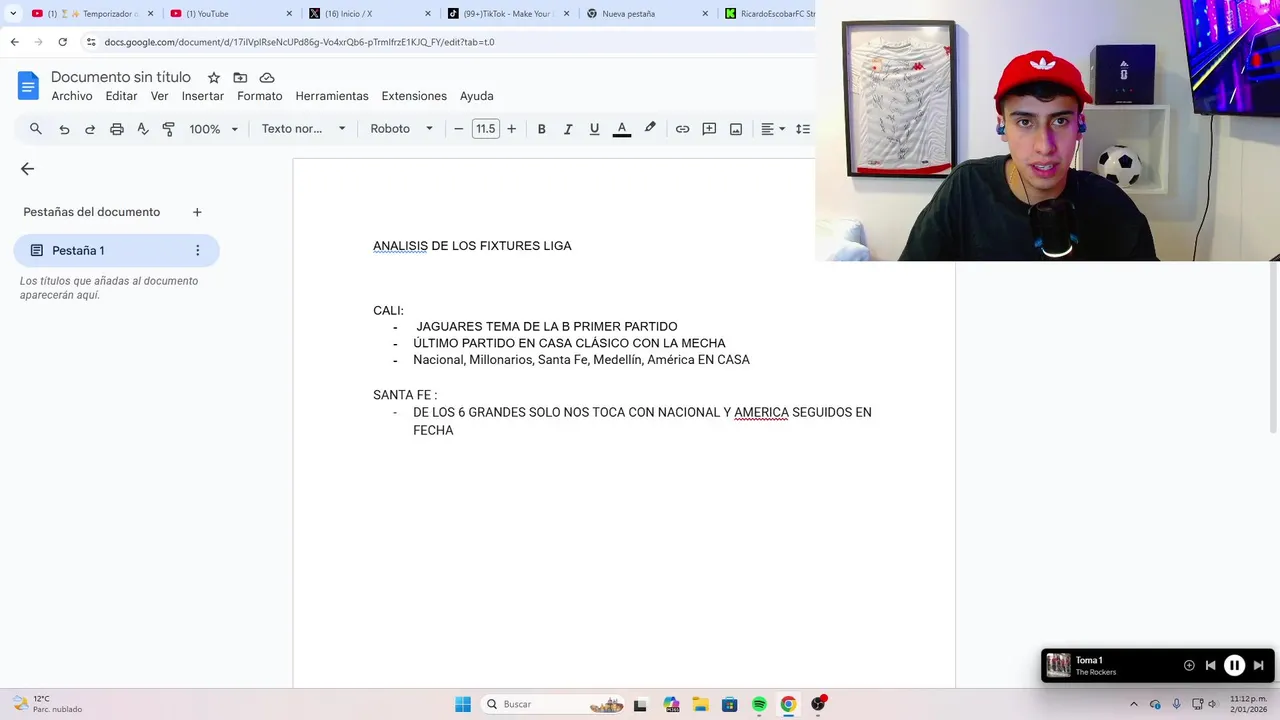Go to previous track in media widget
Screen dimensions: 1280x720
pyautogui.click(x=1210, y=665)
